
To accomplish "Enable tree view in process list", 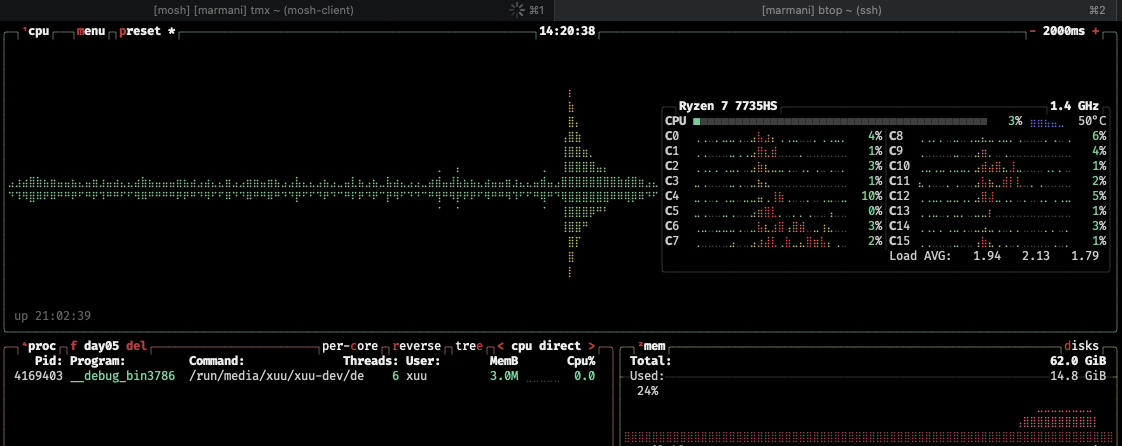I will click(x=470, y=346).
